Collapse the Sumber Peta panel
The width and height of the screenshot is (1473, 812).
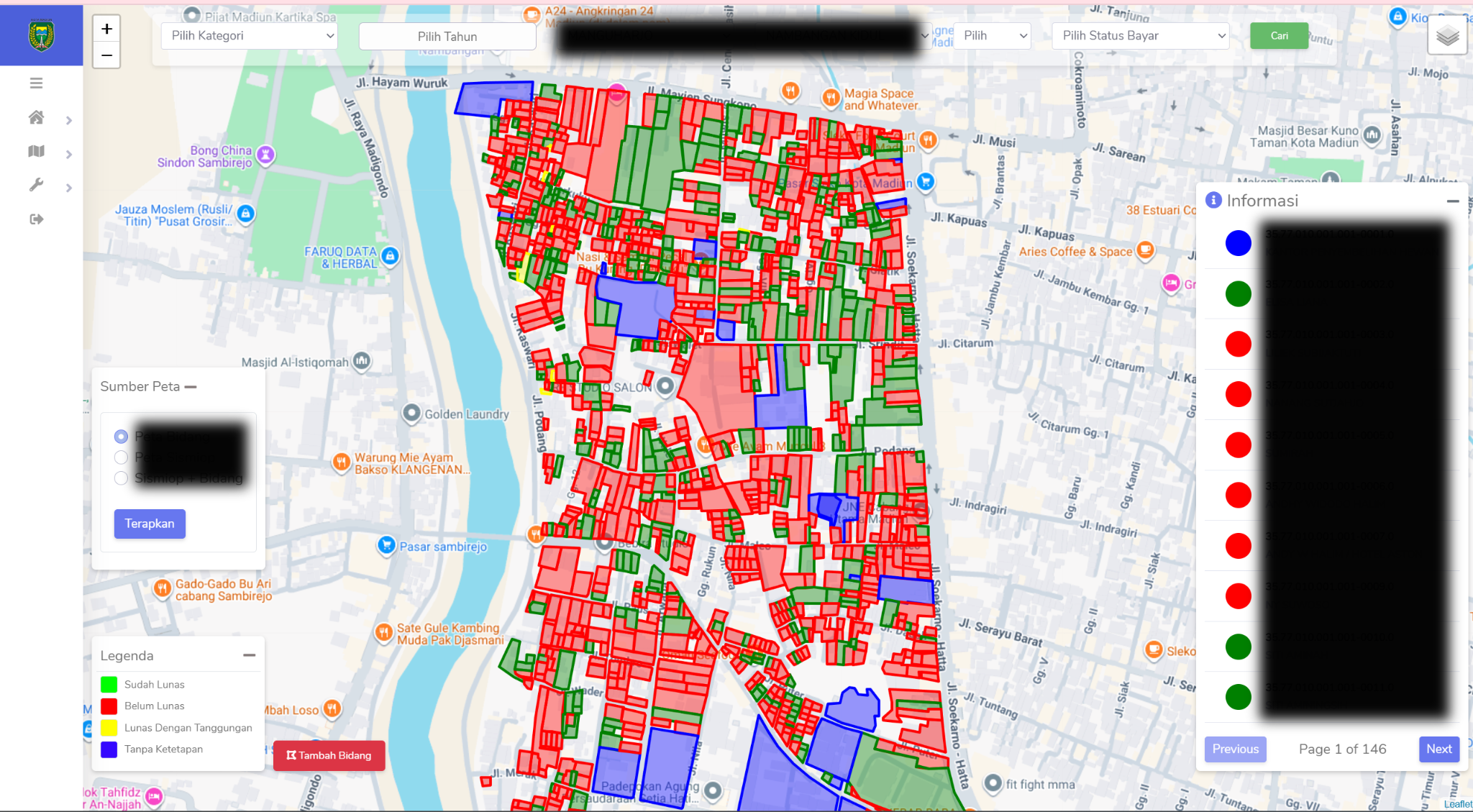[x=191, y=387]
